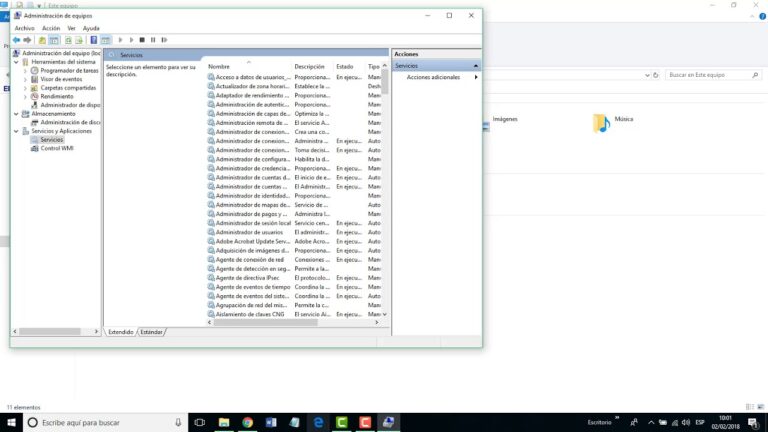This screenshot has height=432, width=768.
Task: Open the Música folder icon
Action: [x=601, y=123]
